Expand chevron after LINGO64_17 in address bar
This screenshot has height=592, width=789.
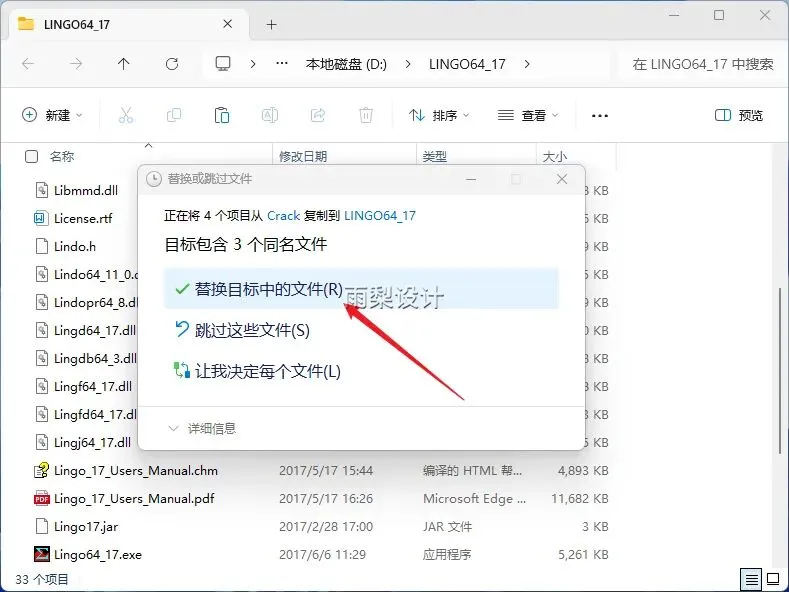[x=527, y=64]
